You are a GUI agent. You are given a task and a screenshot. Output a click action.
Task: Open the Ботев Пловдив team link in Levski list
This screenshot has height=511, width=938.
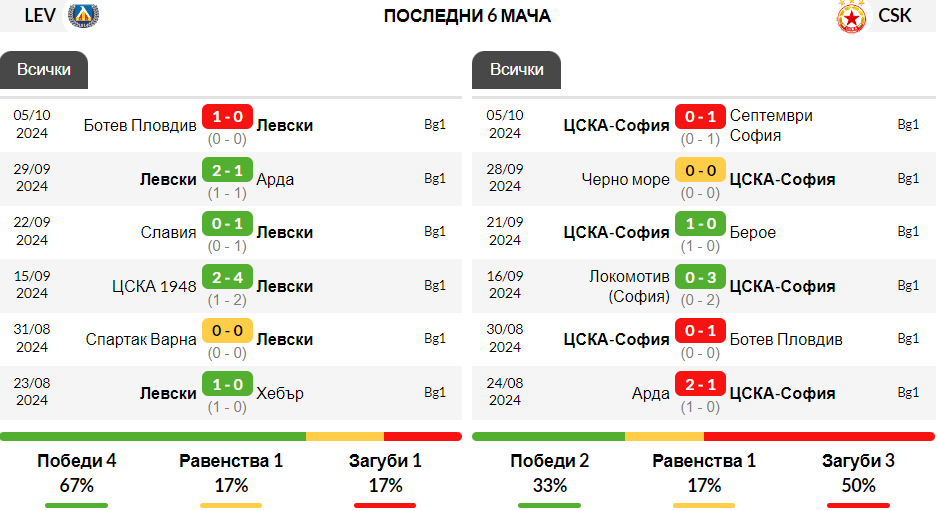click(140, 126)
